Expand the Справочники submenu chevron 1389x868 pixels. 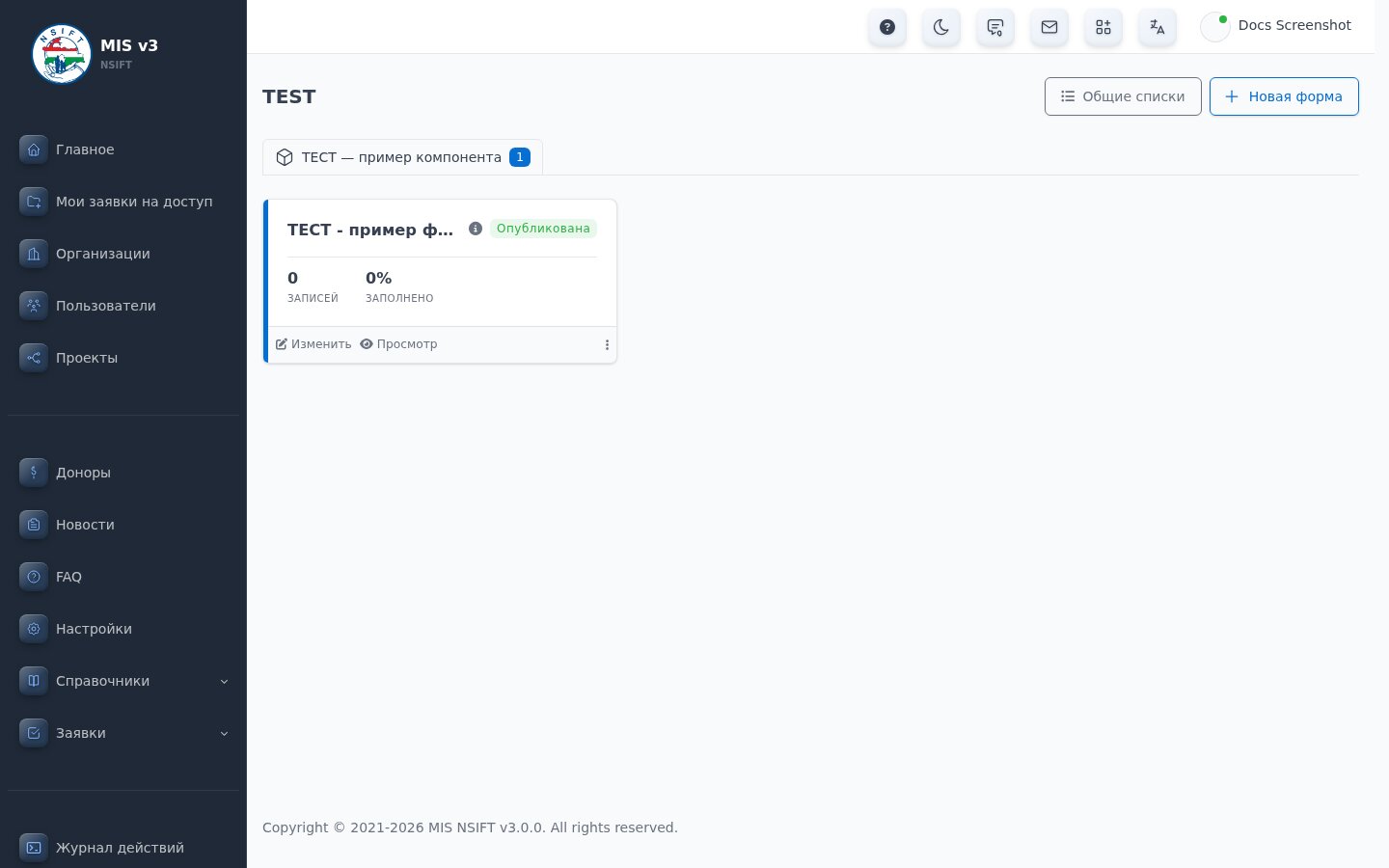point(224,682)
